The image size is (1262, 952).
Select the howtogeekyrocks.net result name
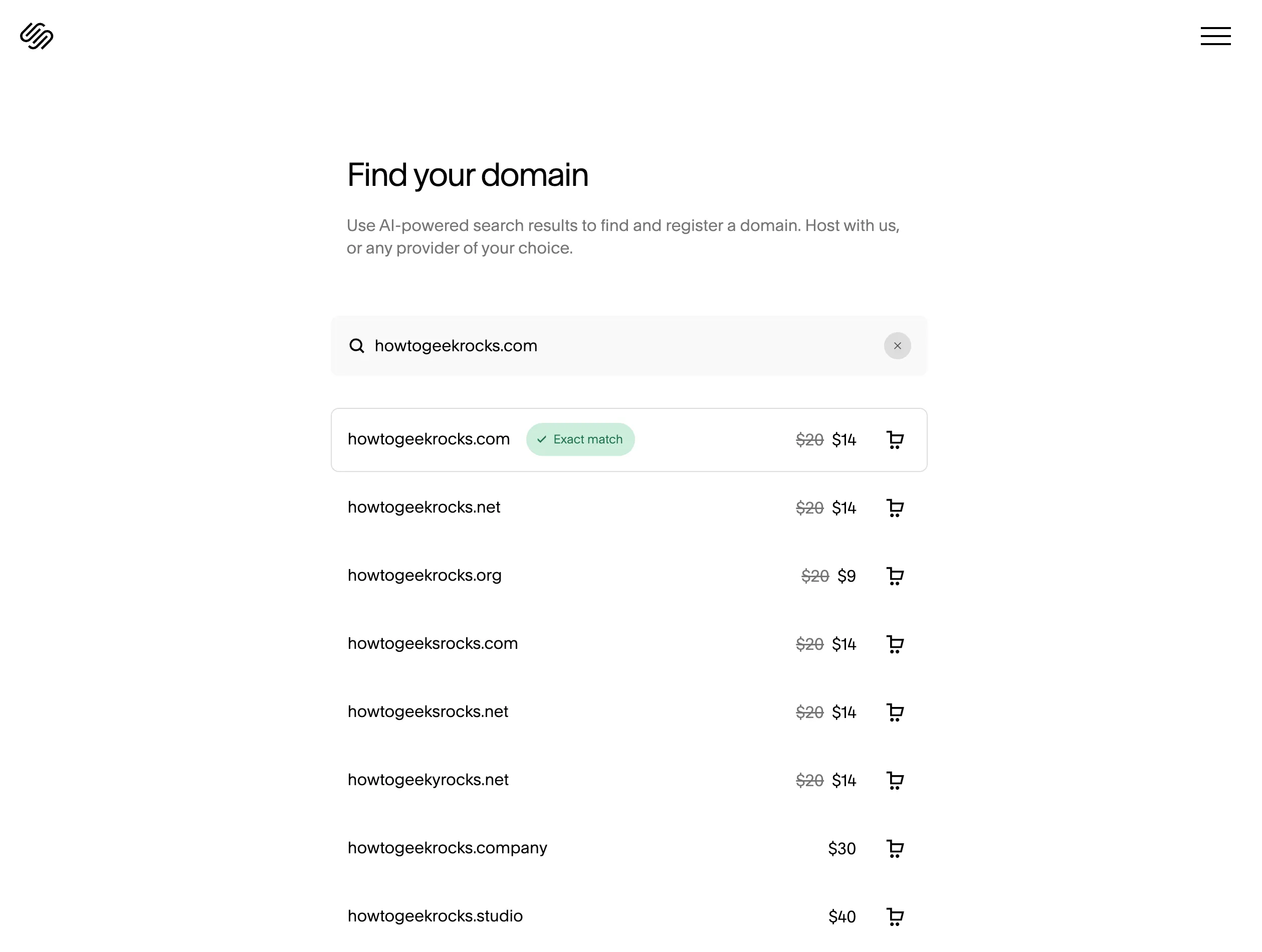tap(428, 780)
